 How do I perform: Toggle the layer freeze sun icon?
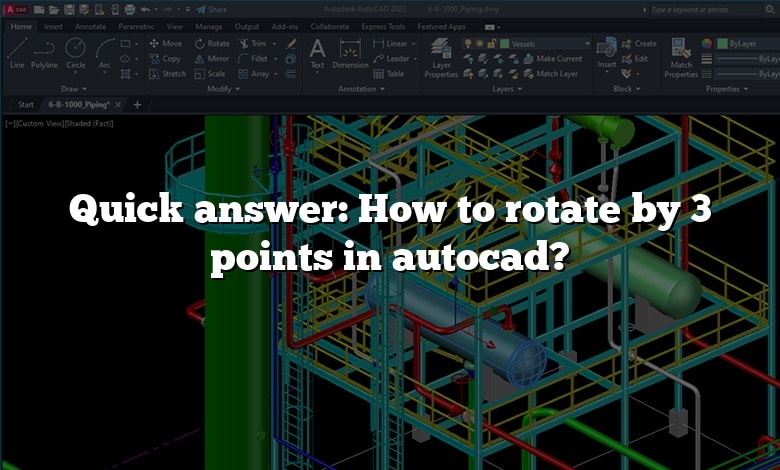click(x=481, y=44)
